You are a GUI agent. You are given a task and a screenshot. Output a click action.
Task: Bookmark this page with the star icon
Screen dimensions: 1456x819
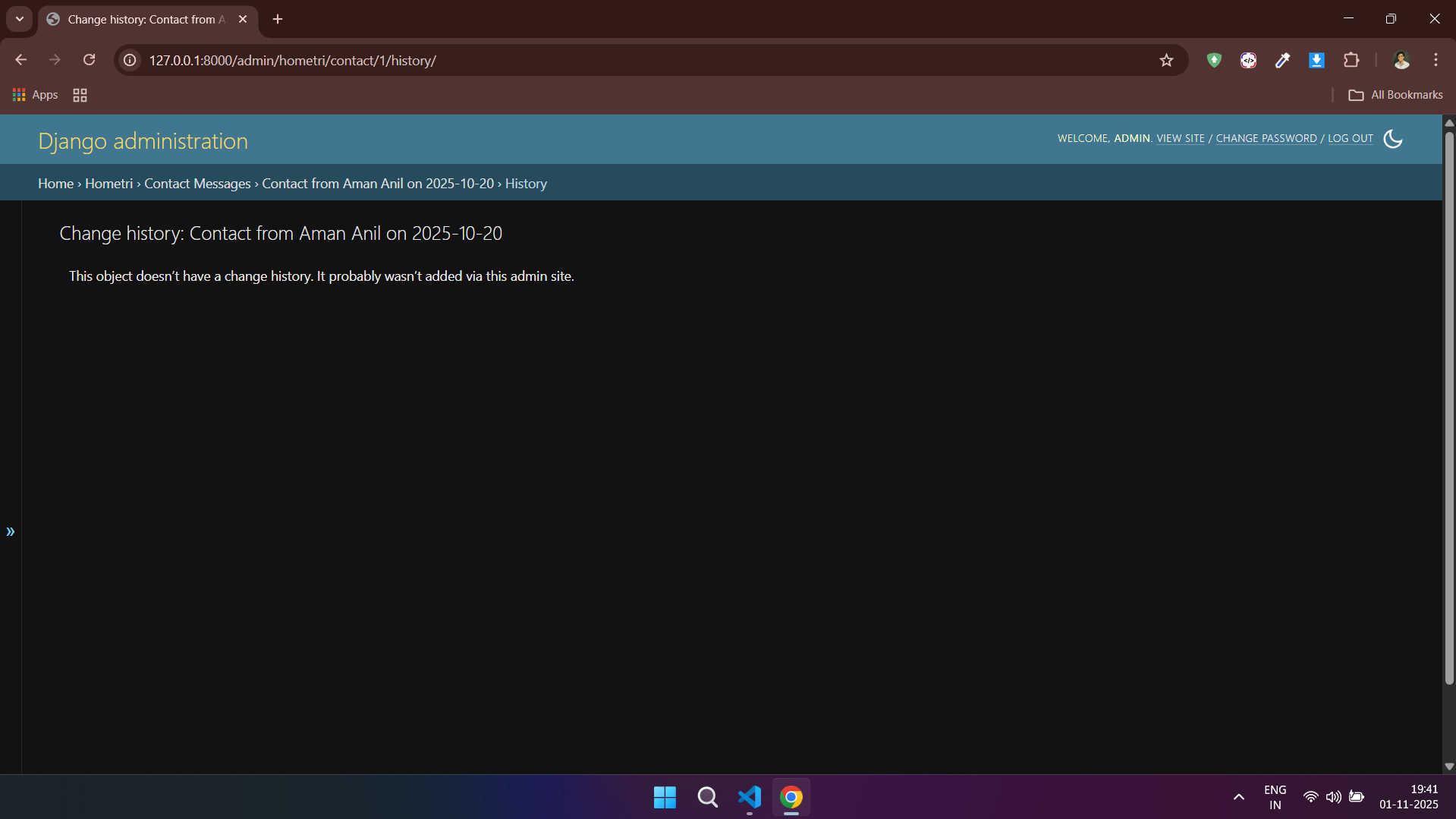[x=1166, y=60]
